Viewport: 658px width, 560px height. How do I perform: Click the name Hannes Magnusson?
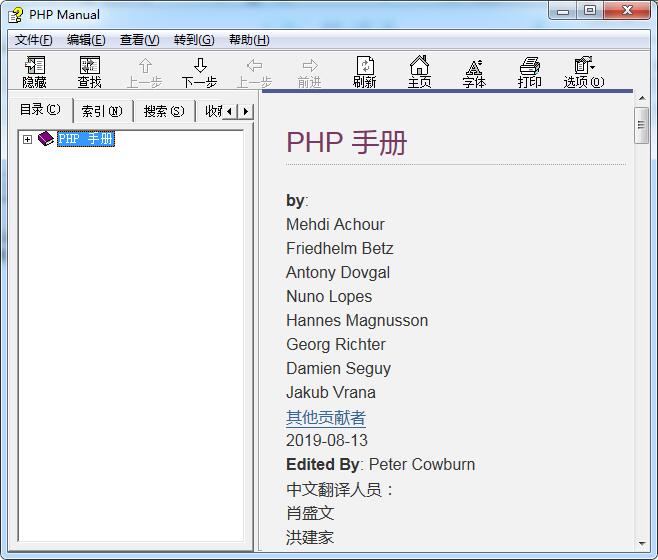(x=357, y=321)
